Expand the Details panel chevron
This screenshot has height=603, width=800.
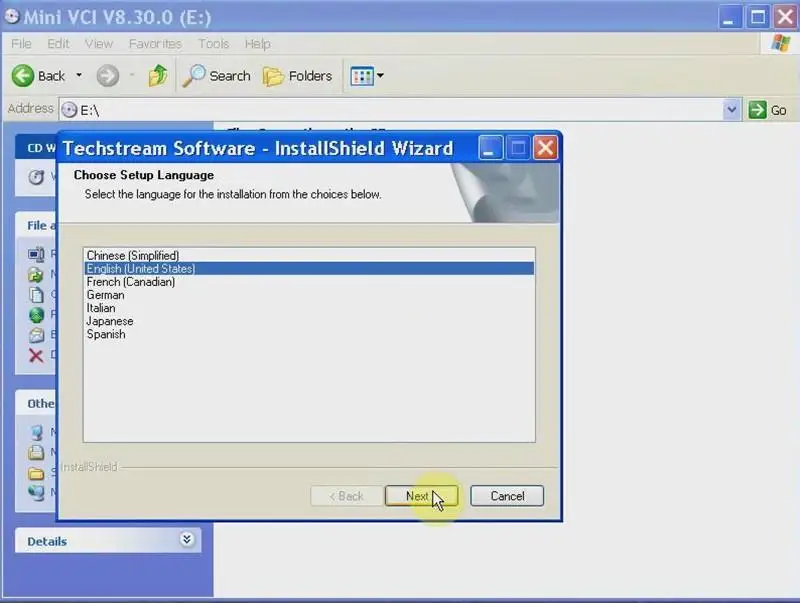187,540
